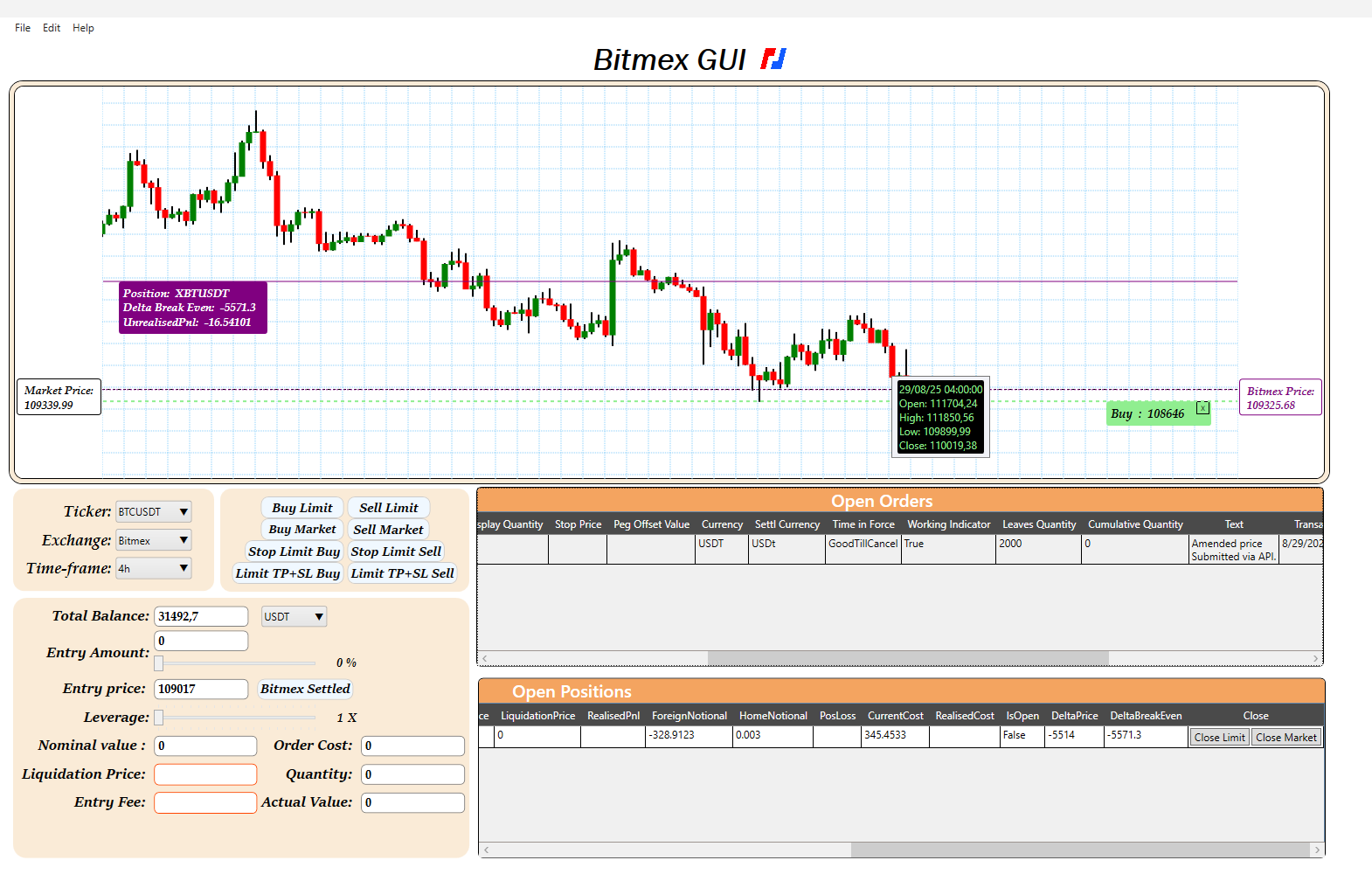
Task: Click the Limit TP+SL Buy button
Action: tap(288, 573)
